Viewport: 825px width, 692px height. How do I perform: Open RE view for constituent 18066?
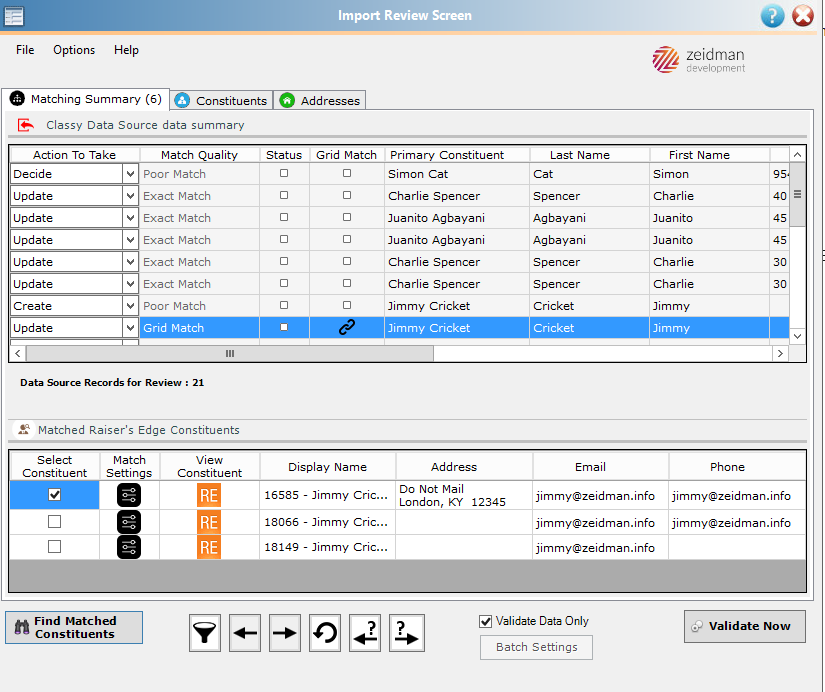[x=209, y=523]
